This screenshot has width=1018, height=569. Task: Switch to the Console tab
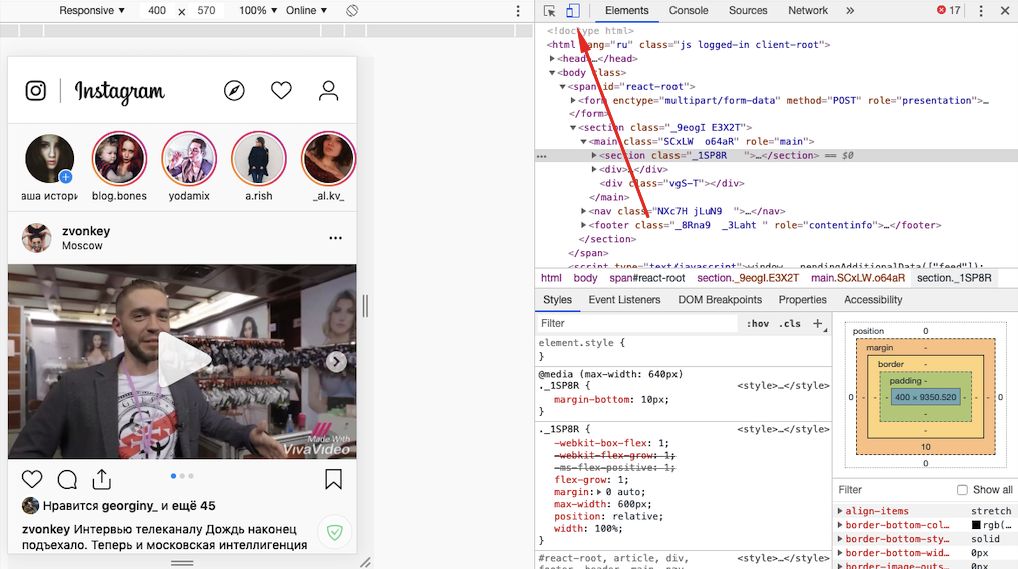tap(688, 10)
